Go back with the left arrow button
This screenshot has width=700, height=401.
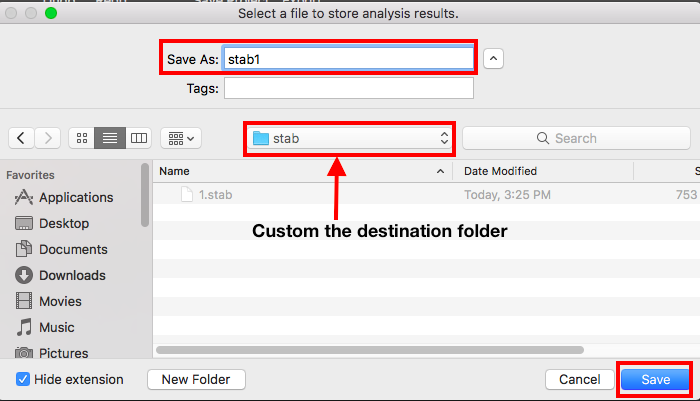pos(21,138)
